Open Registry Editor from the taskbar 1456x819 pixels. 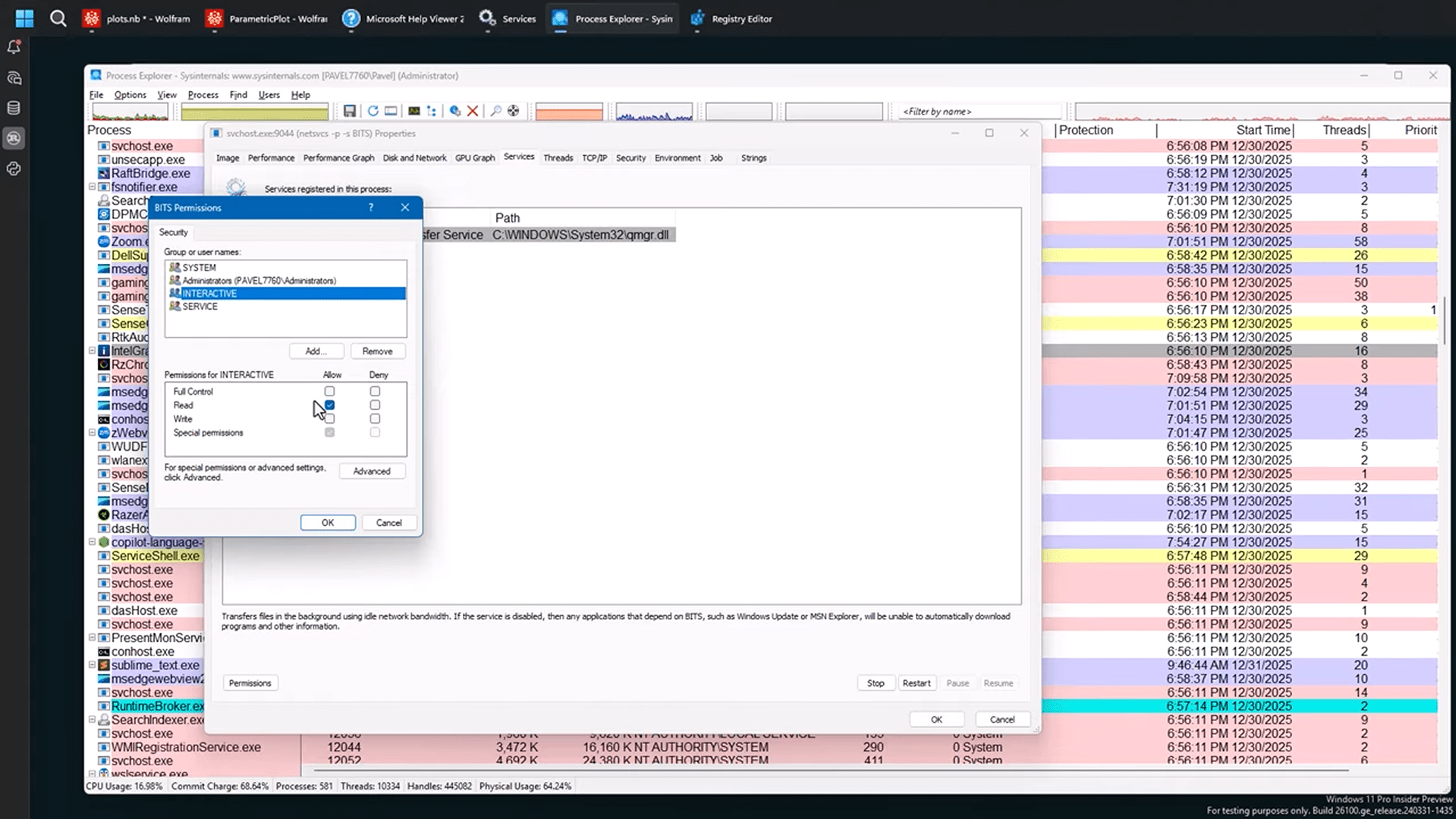(x=732, y=19)
